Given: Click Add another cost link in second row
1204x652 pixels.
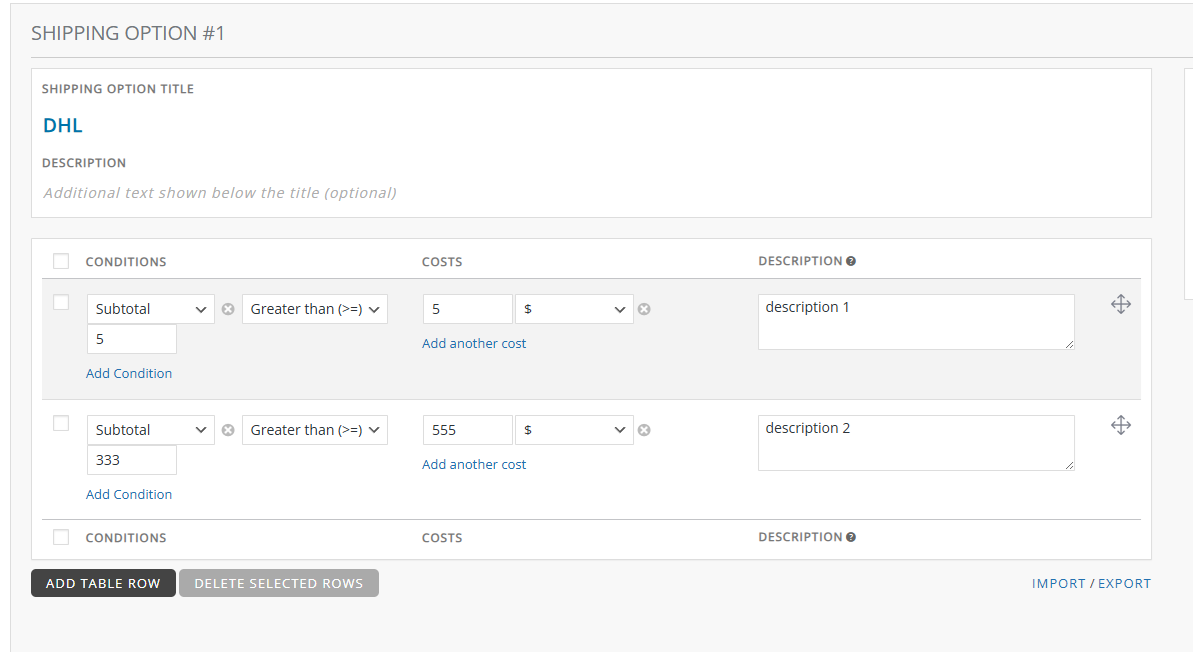Looking at the screenshot, I should pos(474,465).
